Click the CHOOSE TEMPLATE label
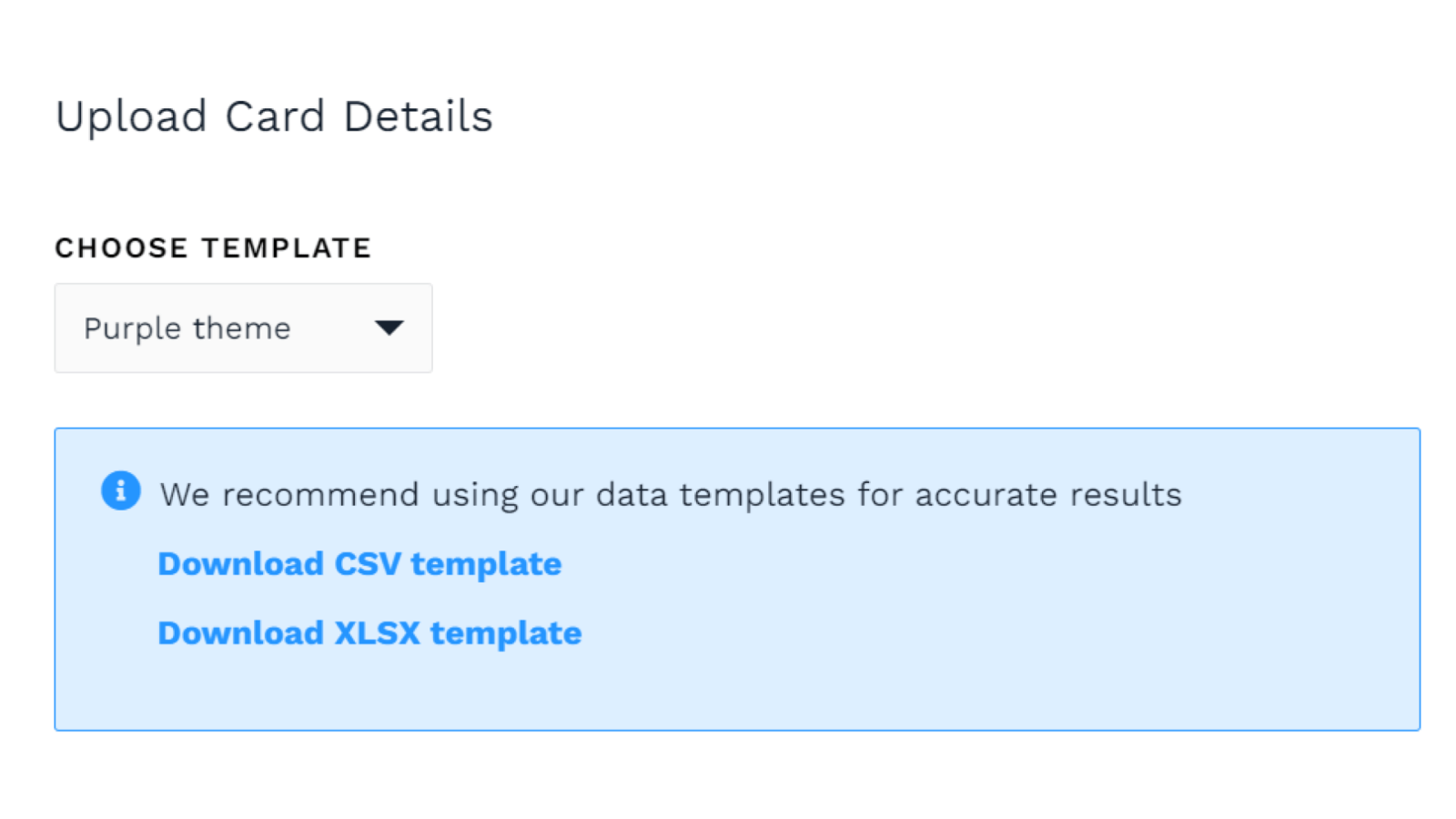Screen dimensions: 1456x819 (214, 247)
